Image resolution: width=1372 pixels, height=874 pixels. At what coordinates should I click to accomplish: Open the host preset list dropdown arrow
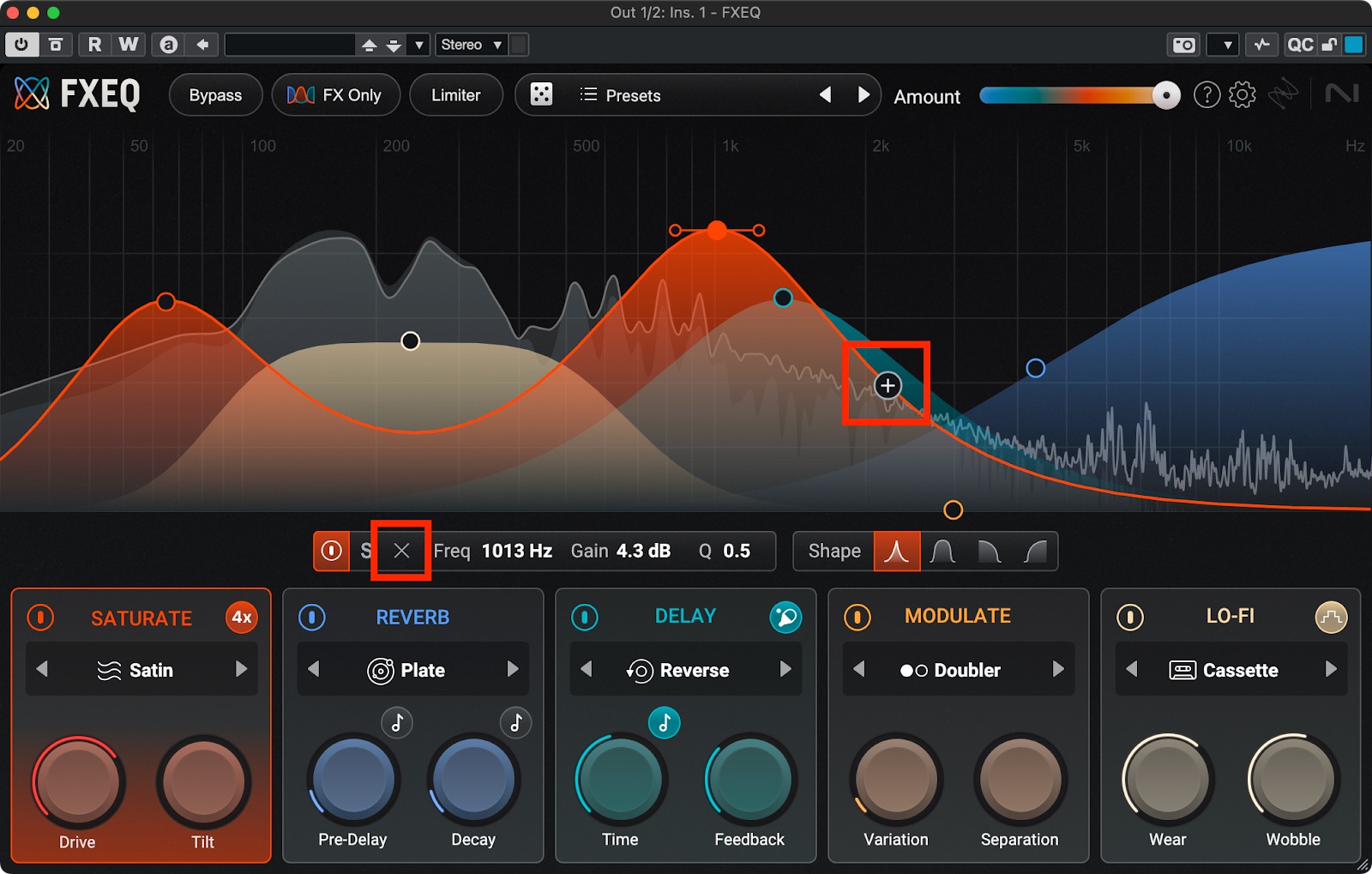418,45
